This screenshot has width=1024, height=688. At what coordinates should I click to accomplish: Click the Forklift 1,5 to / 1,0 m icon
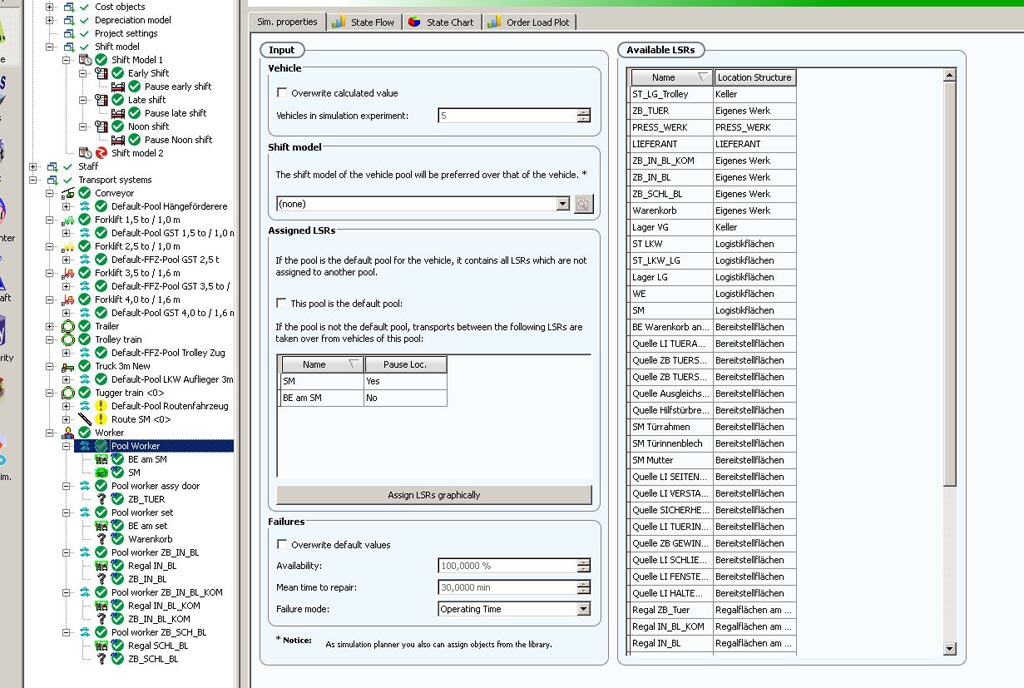pyautogui.click(x=68, y=220)
